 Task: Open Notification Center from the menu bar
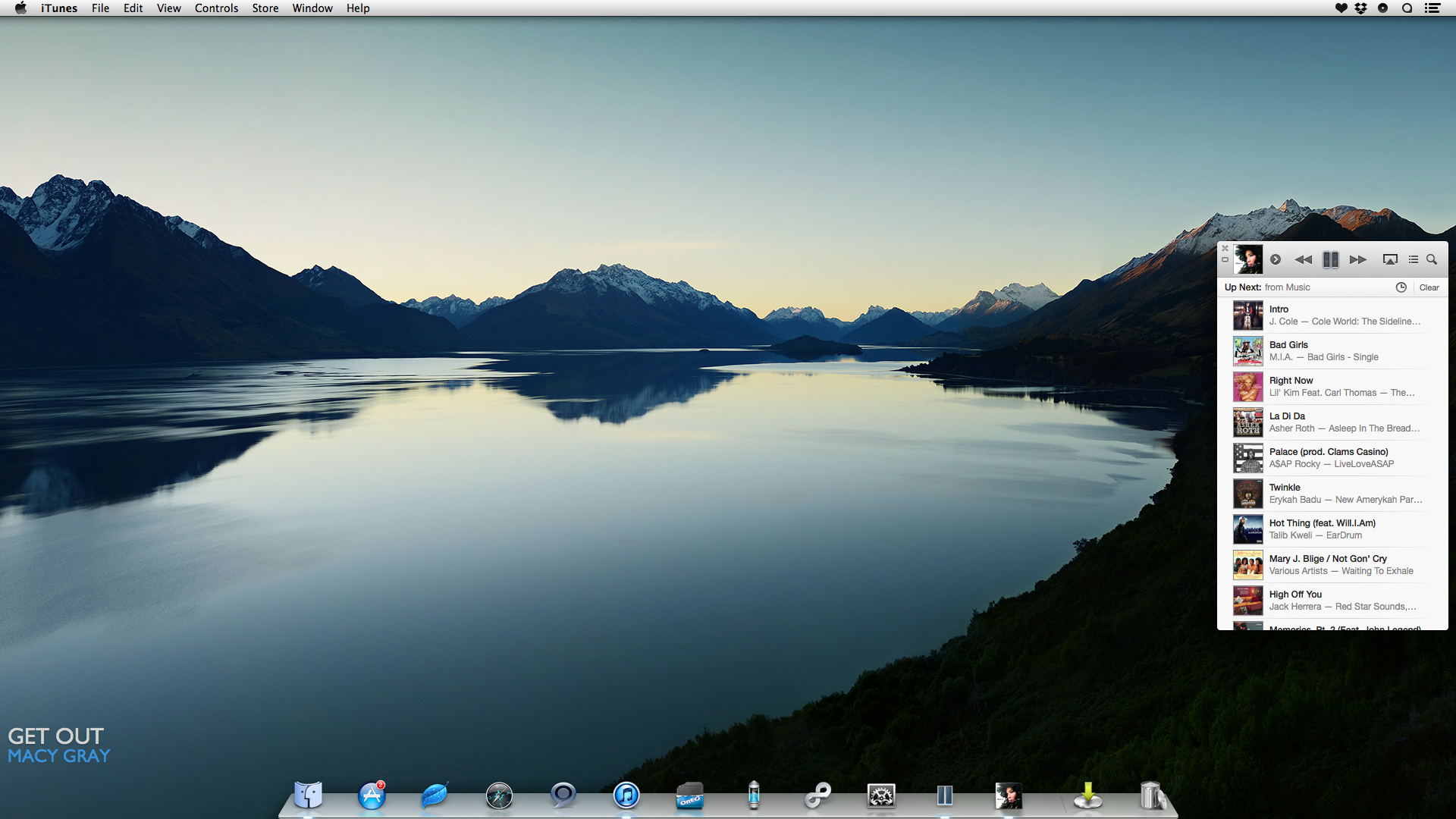1432,8
